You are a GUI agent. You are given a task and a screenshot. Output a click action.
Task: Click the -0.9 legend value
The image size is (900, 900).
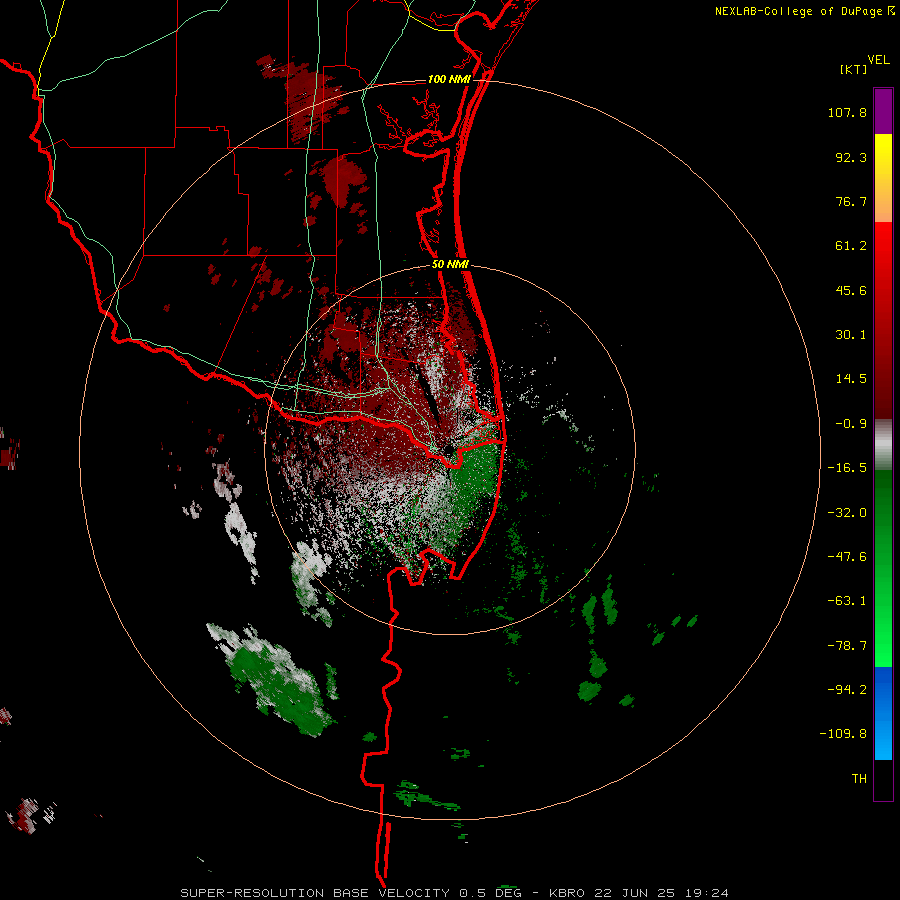[x=851, y=424]
